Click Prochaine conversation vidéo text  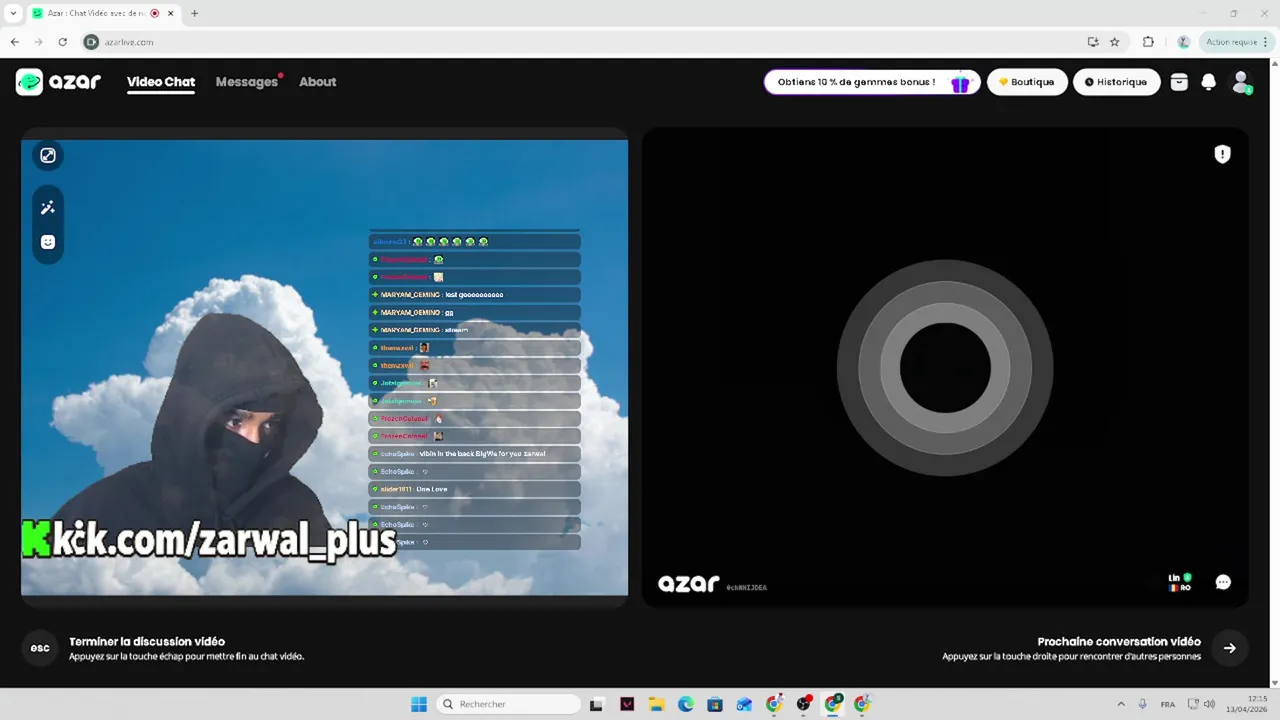coord(1119,642)
